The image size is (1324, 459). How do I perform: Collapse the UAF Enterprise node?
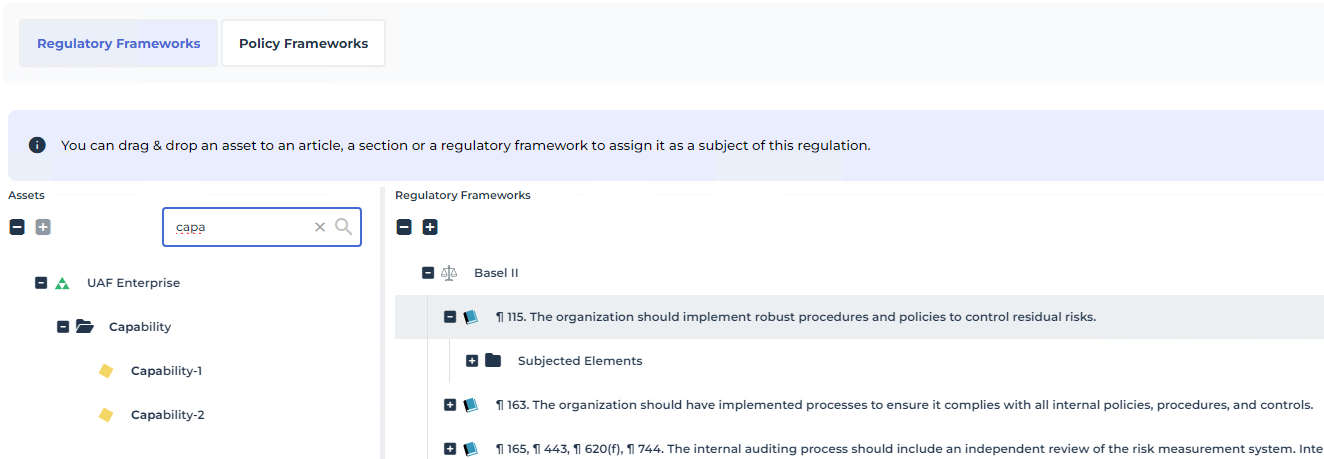pyautogui.click(x=41, y=283)
